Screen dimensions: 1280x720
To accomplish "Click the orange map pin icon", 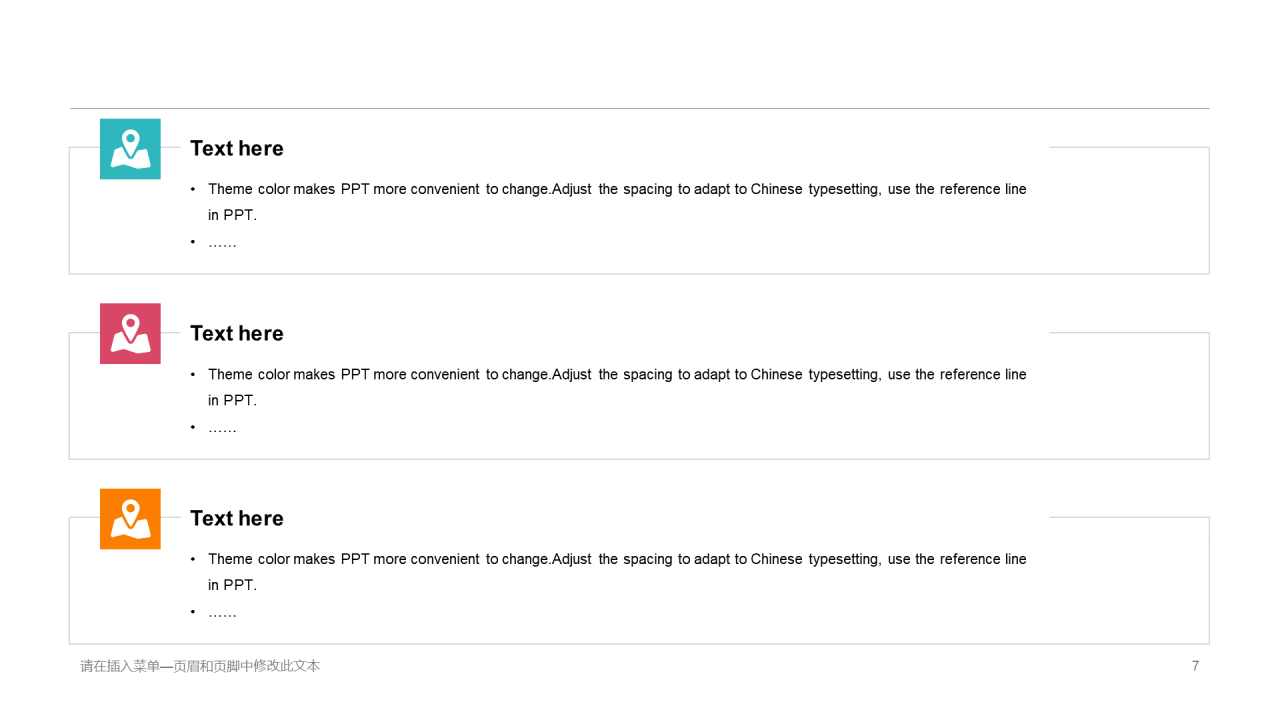I will pyautogui.click(x=130, y=519).
